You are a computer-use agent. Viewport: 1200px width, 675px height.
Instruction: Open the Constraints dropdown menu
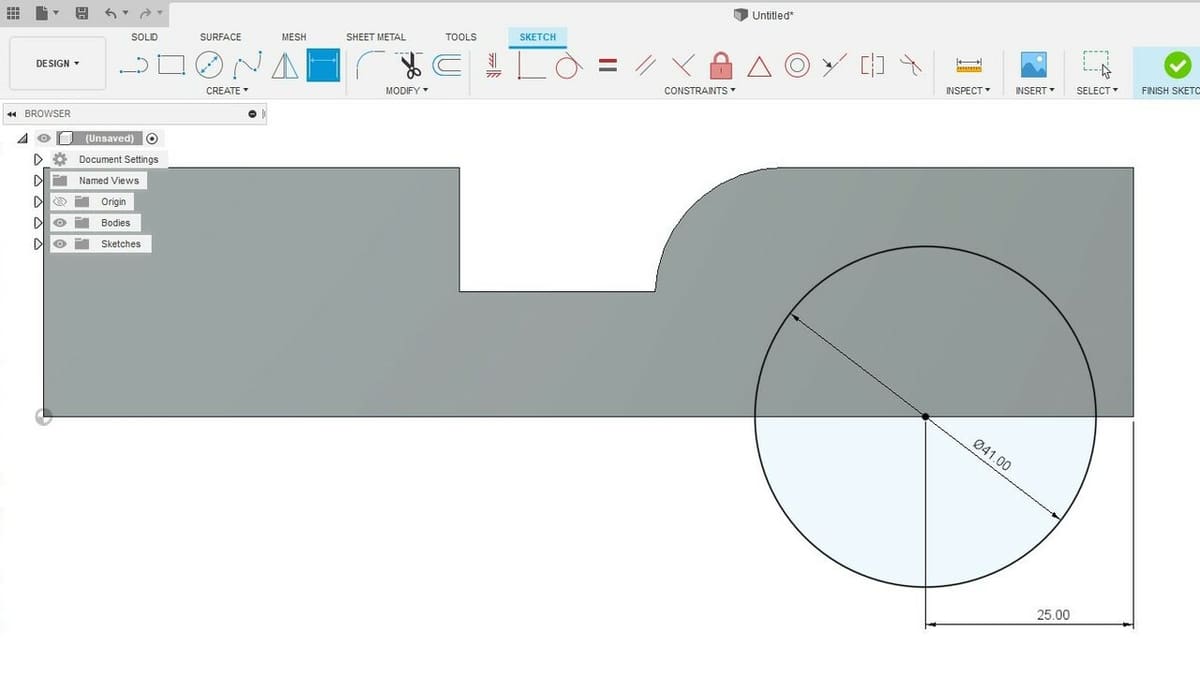click(700, 91)
